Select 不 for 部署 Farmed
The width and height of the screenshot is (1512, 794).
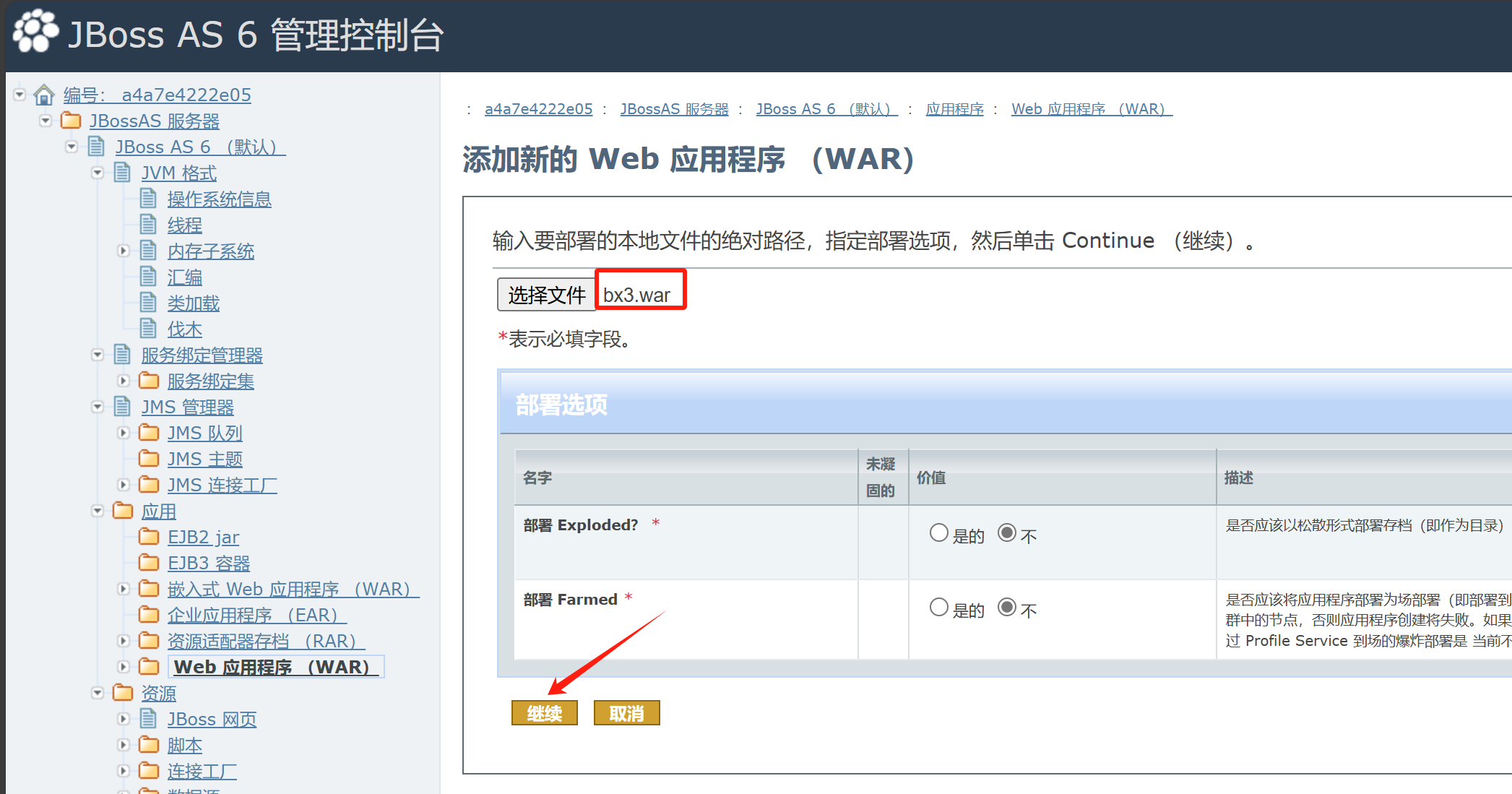tap(1007, 608)
